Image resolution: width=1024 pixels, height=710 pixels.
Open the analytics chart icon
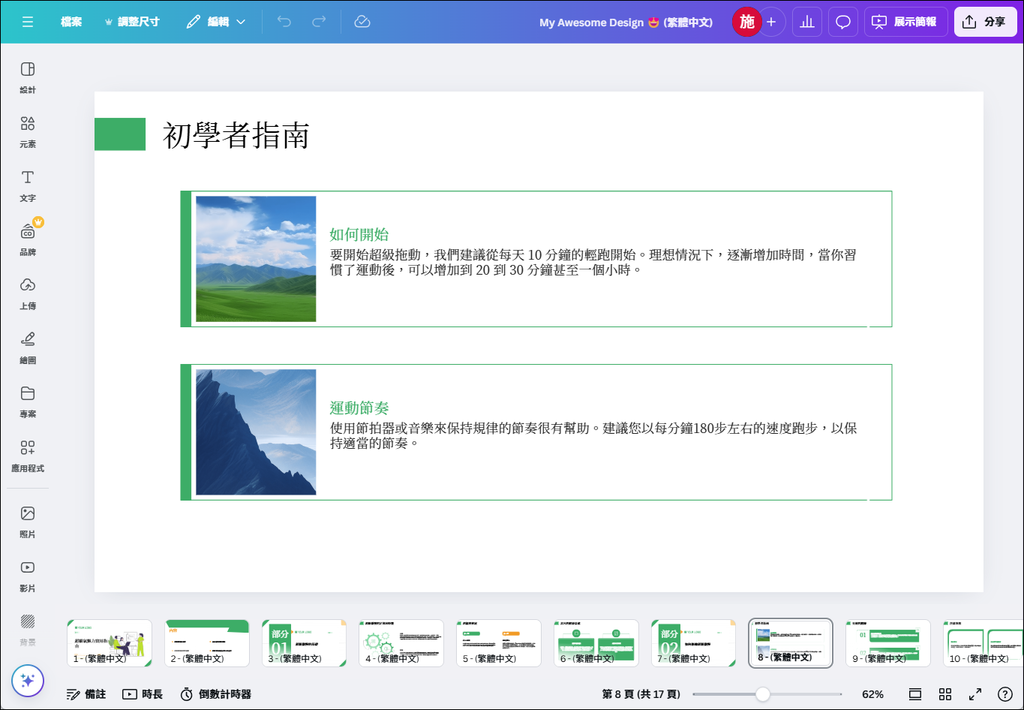[x=807, y=22]
